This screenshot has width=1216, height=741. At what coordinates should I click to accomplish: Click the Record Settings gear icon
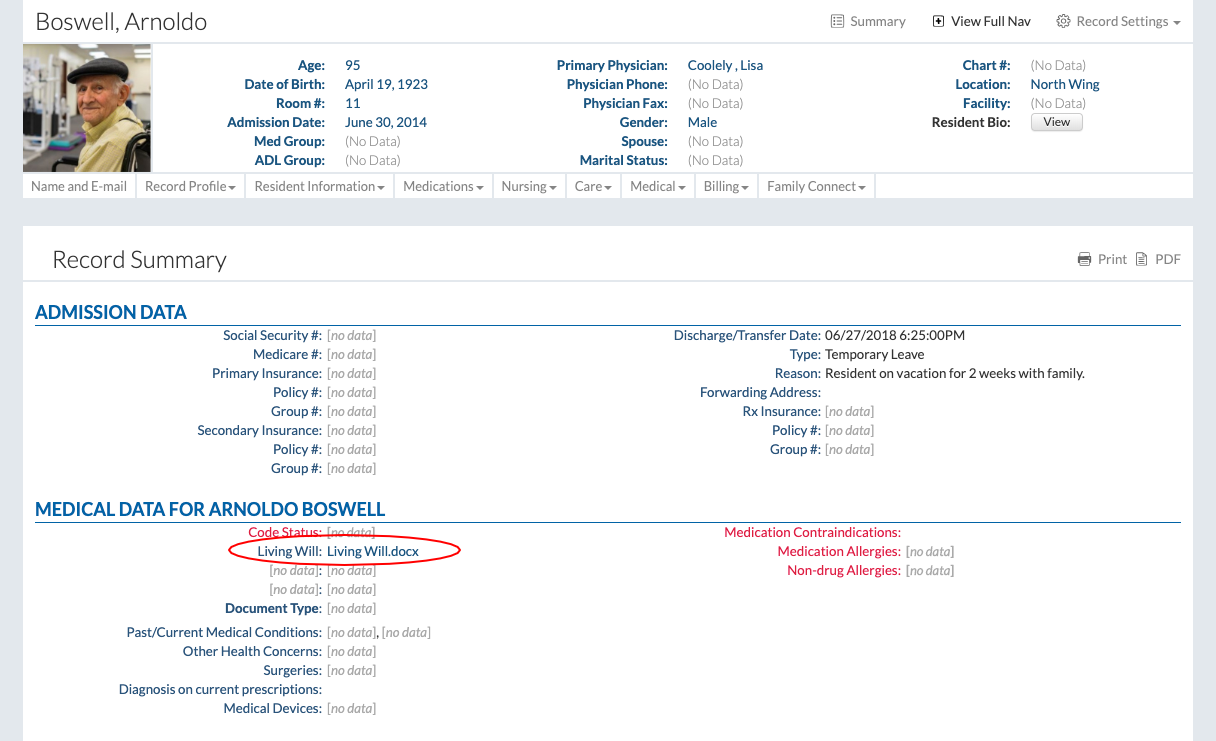pos(1064,21)
